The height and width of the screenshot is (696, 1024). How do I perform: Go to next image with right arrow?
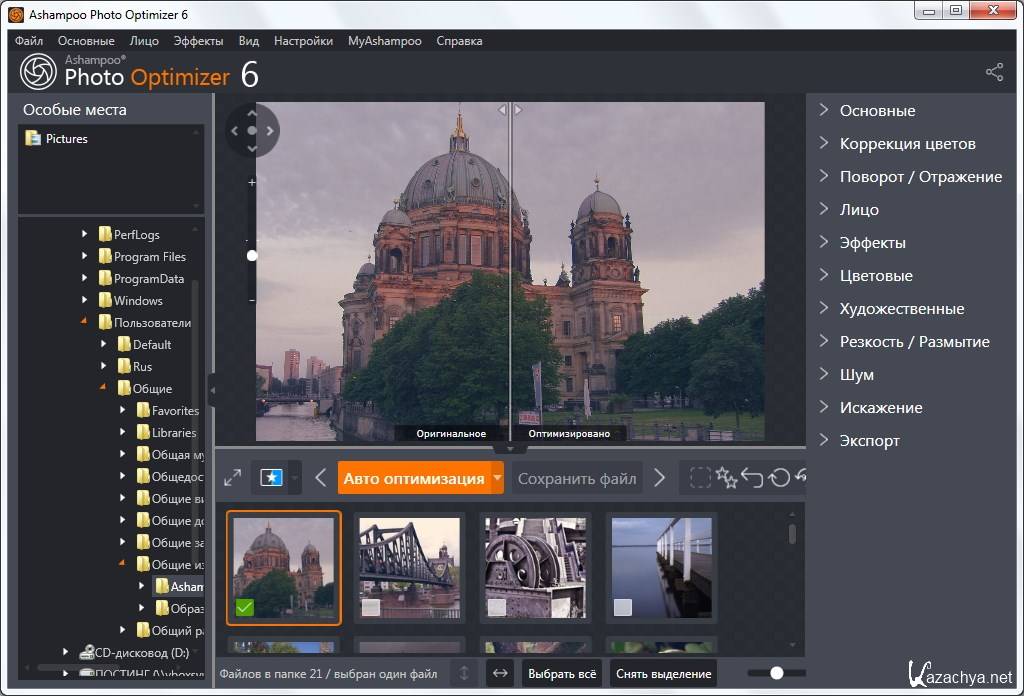[x=659, y=478]
